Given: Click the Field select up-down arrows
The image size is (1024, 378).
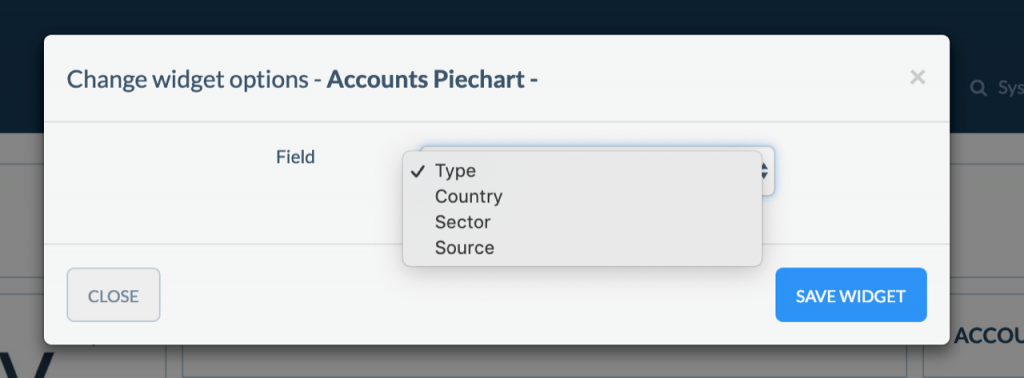Looking at the screenshot, I should click(765, 172).
